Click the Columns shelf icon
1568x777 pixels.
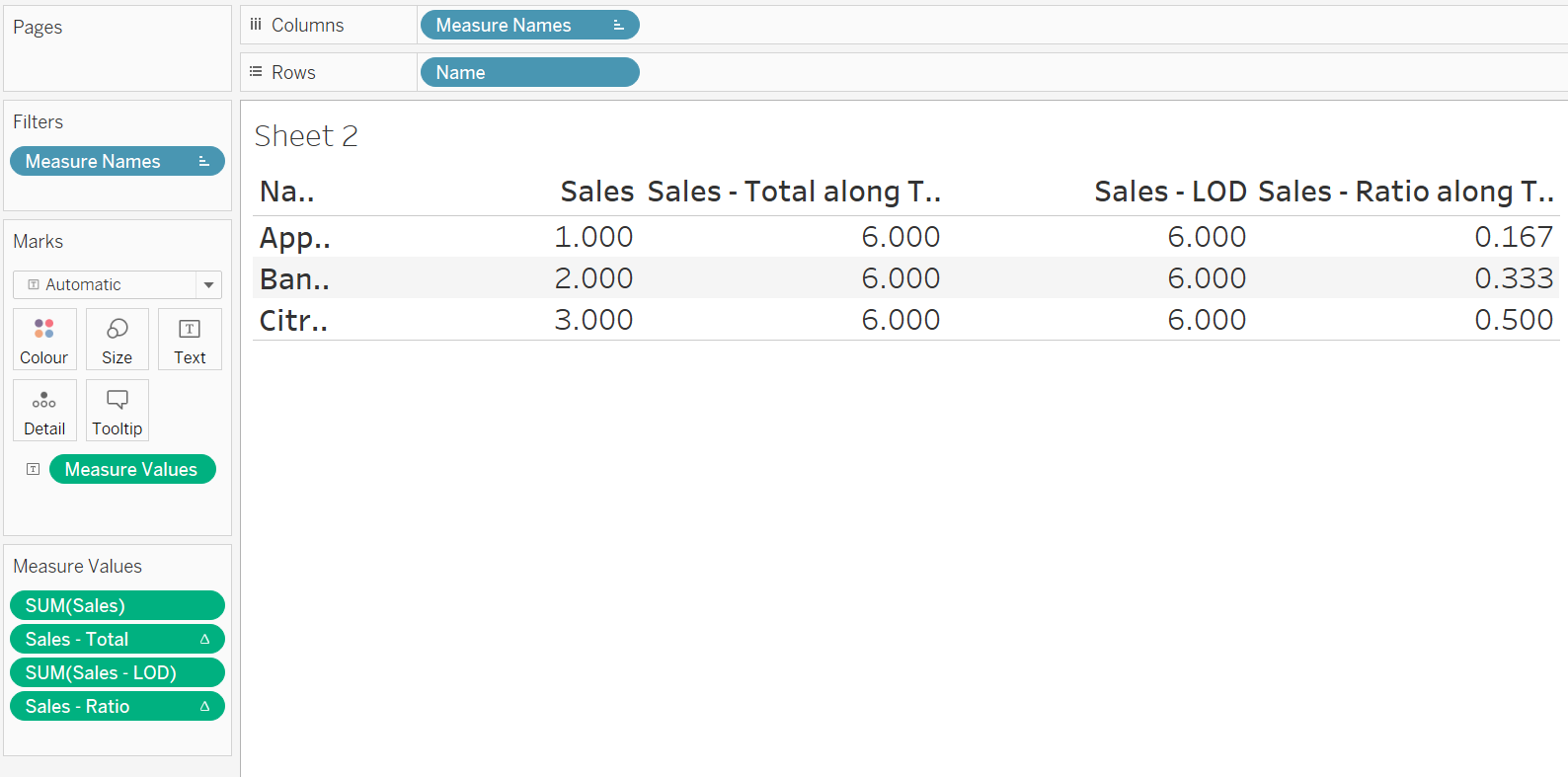click(x=256, y=25)
